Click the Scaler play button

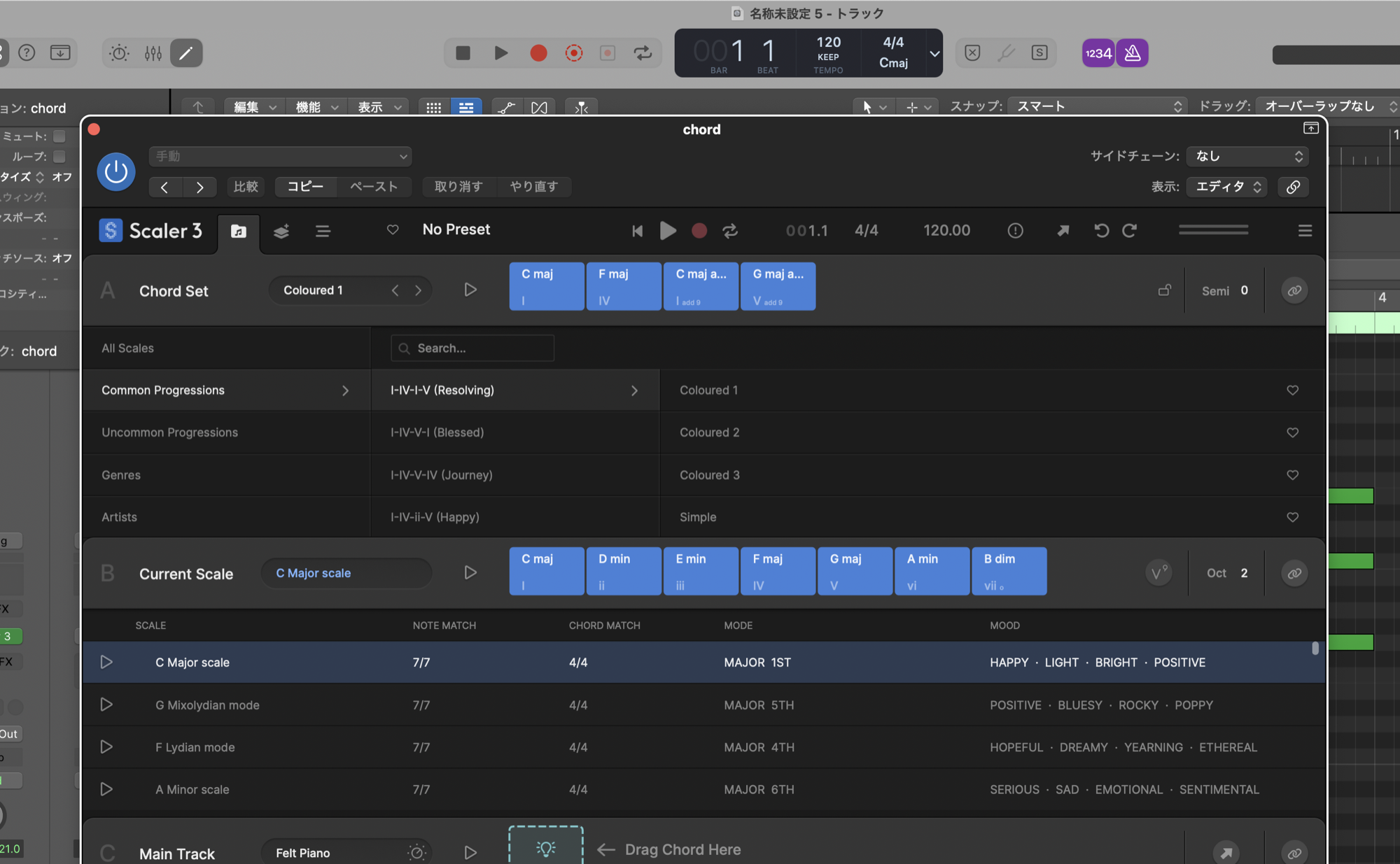click(668, 231)
